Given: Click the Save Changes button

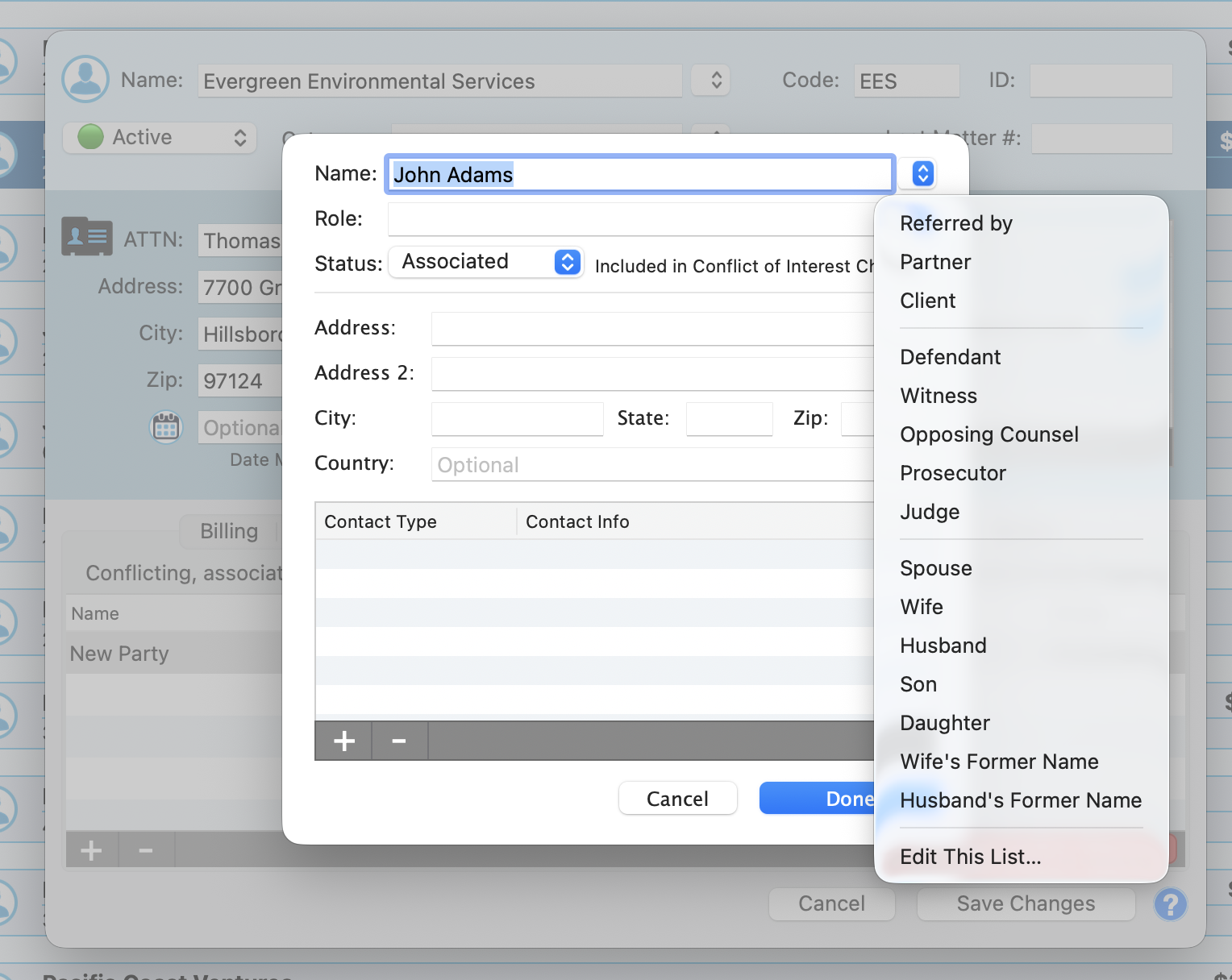Looking at the screenshot, I should (x=1026, y=903).
